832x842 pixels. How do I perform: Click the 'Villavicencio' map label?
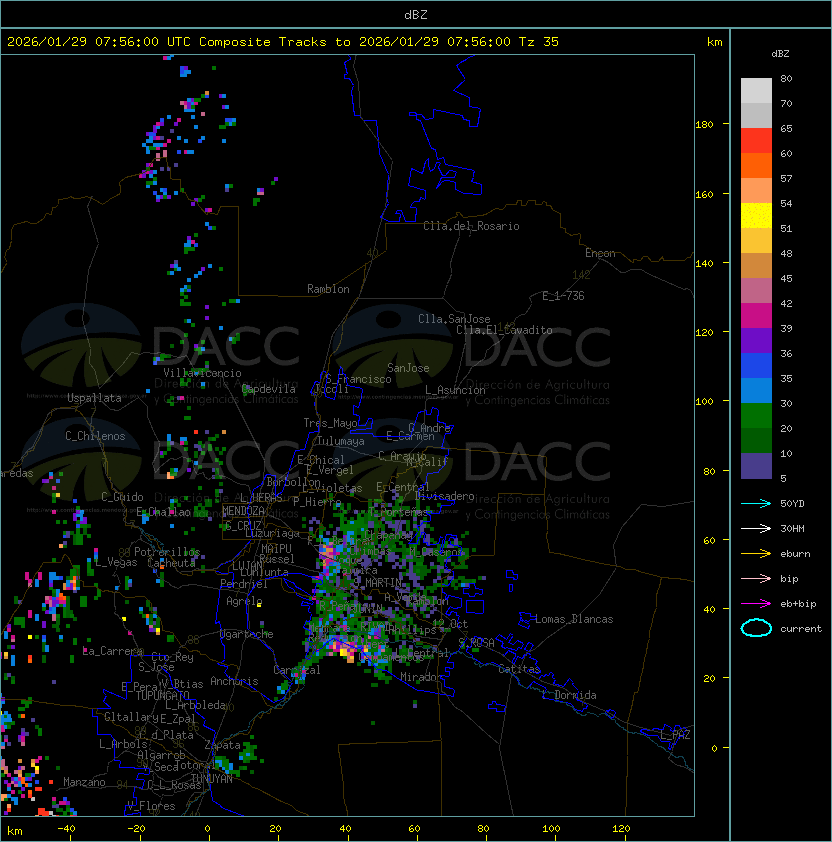click(x=202, y=373)
